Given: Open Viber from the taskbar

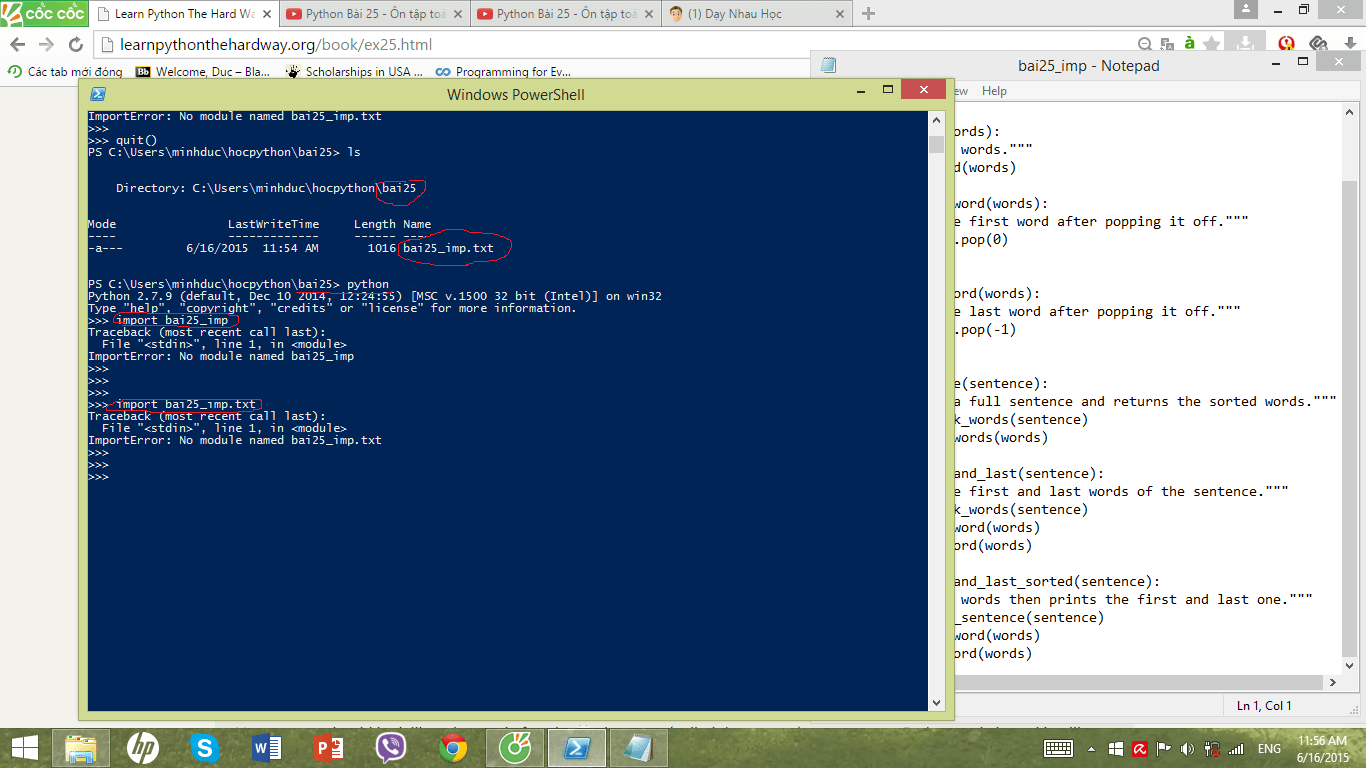Looking at the screenshot, I should click(x=391, y=747).
